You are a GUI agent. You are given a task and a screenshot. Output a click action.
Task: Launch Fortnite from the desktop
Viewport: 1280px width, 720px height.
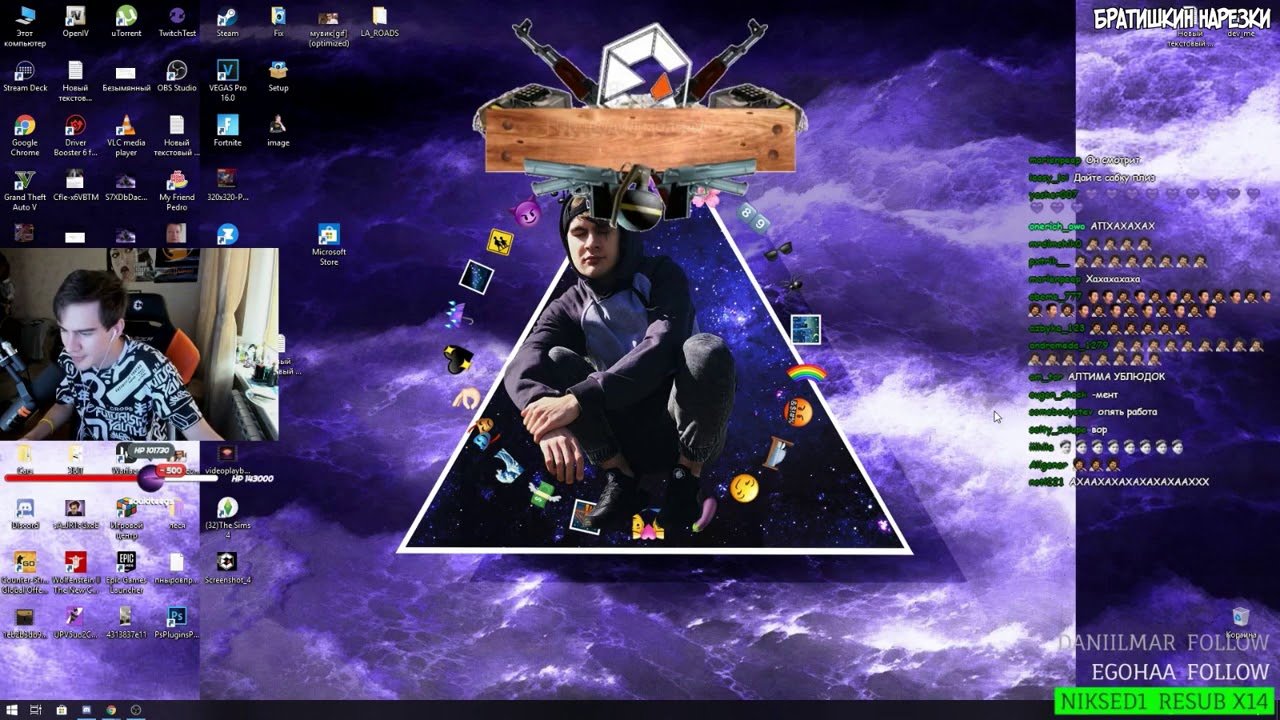pos(227,126)
